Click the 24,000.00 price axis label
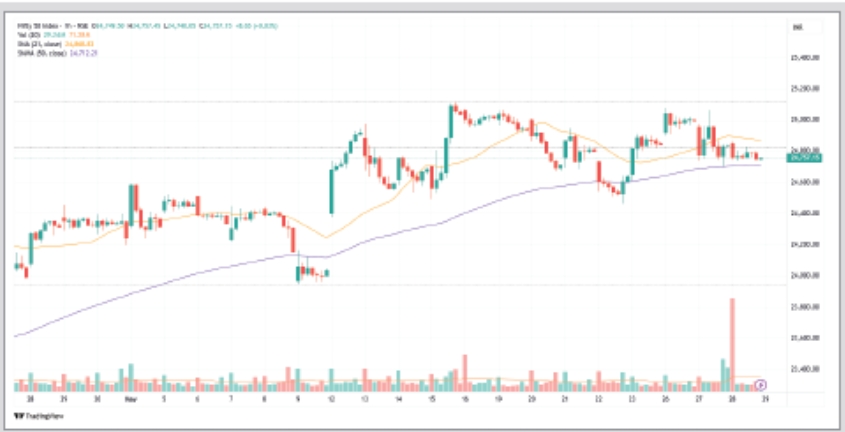Screen dimensions: 845x432 pos(804,276)
